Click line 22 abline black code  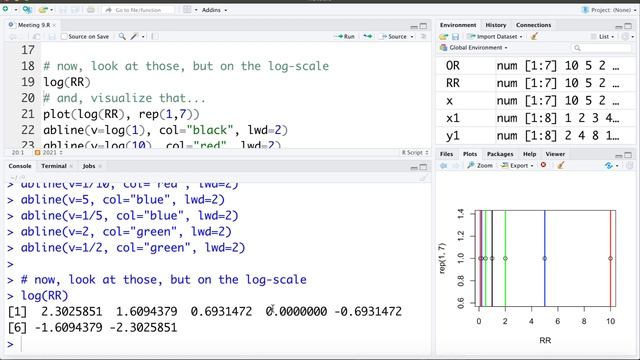tap(165, 130)
